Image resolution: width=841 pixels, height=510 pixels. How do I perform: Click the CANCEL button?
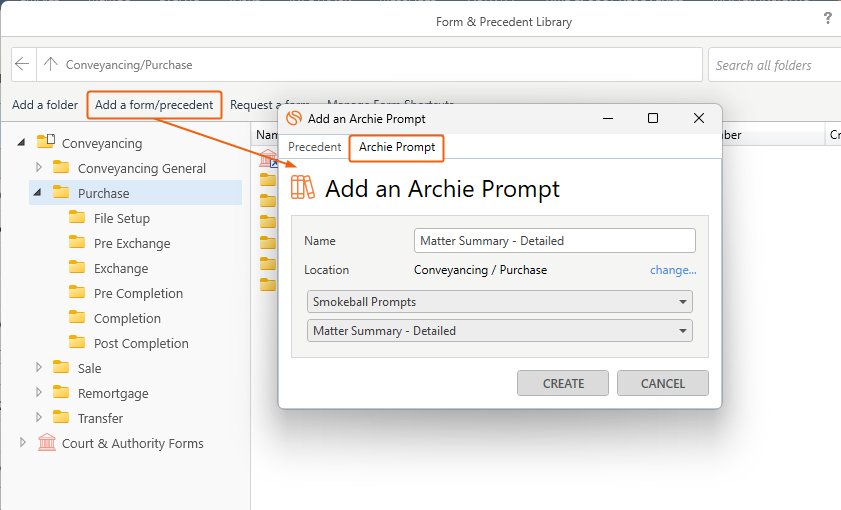click(x=663, y=383)
